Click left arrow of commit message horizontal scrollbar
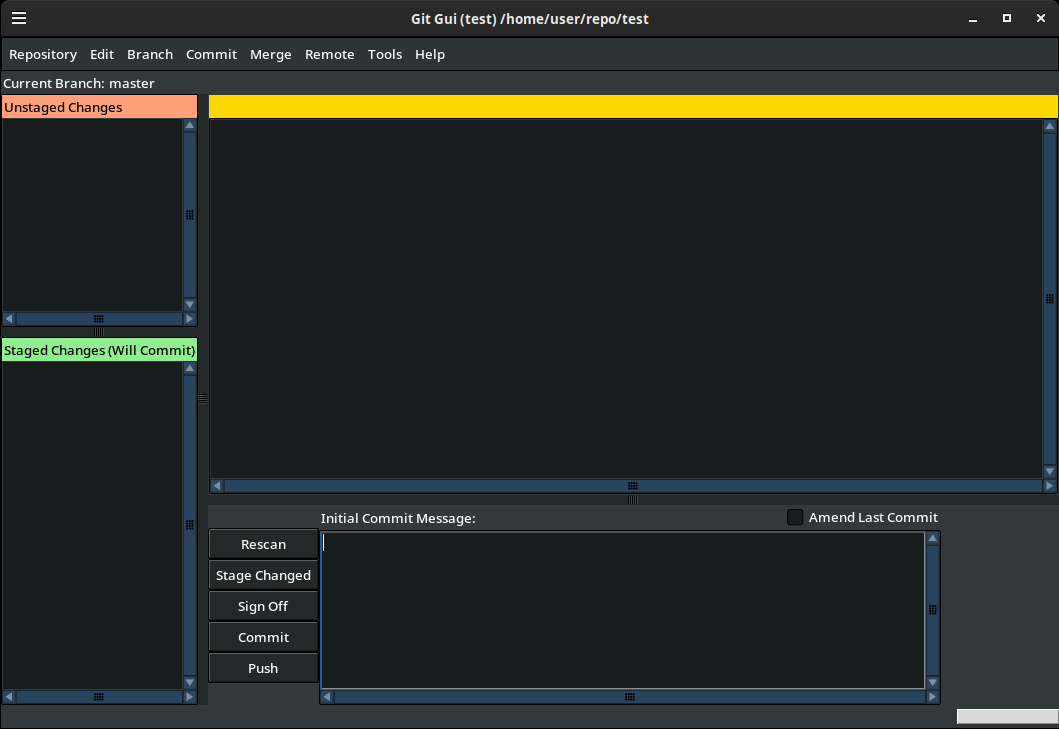1059x729 pixels. 327,697
